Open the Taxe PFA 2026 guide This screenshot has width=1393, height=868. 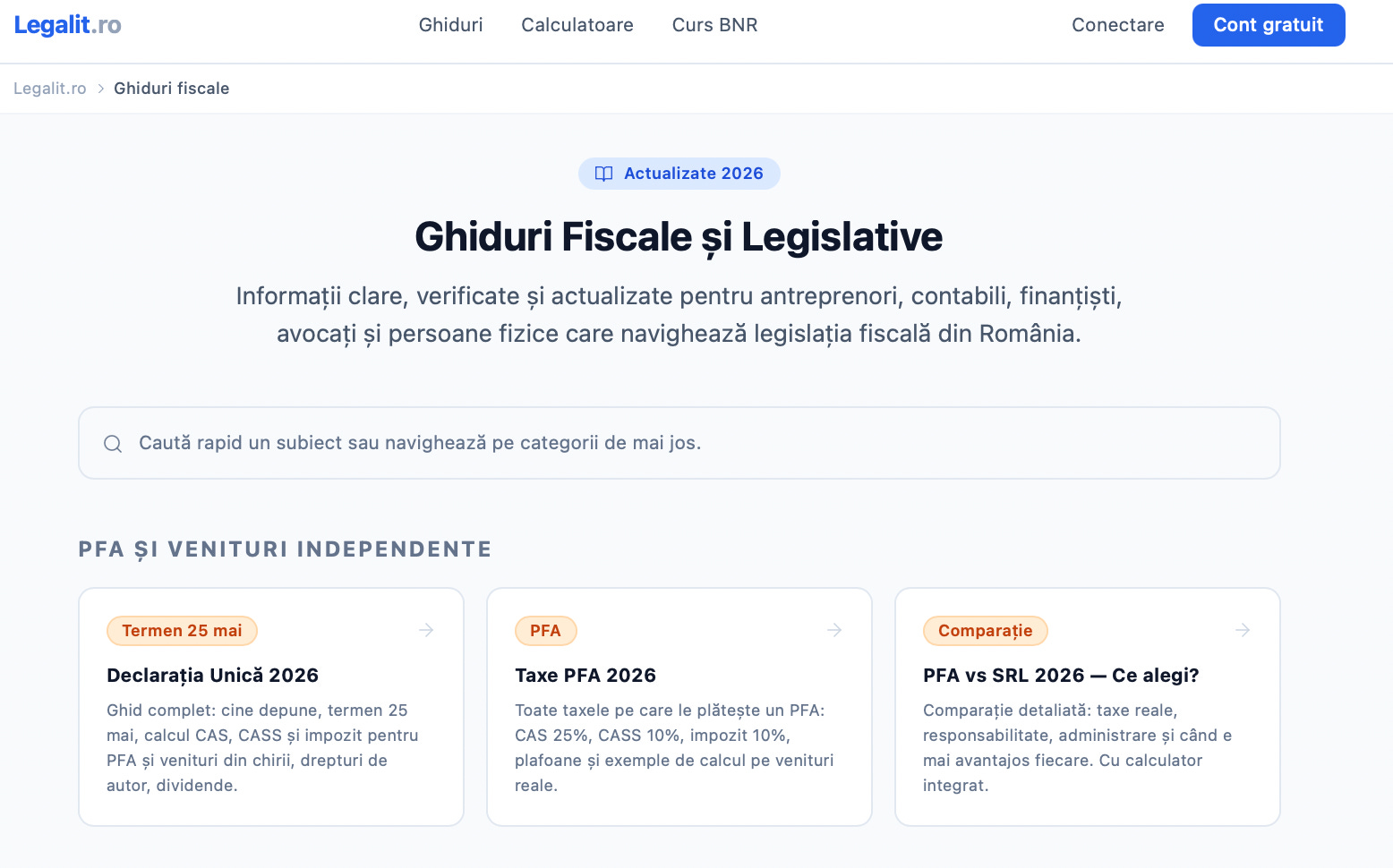tap(585, 676)
